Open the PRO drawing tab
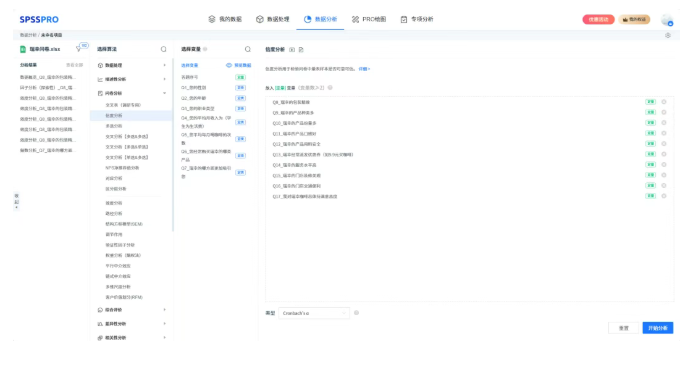Image resolution: width=687 pixels, height=380 pixels. coord(368,19)
